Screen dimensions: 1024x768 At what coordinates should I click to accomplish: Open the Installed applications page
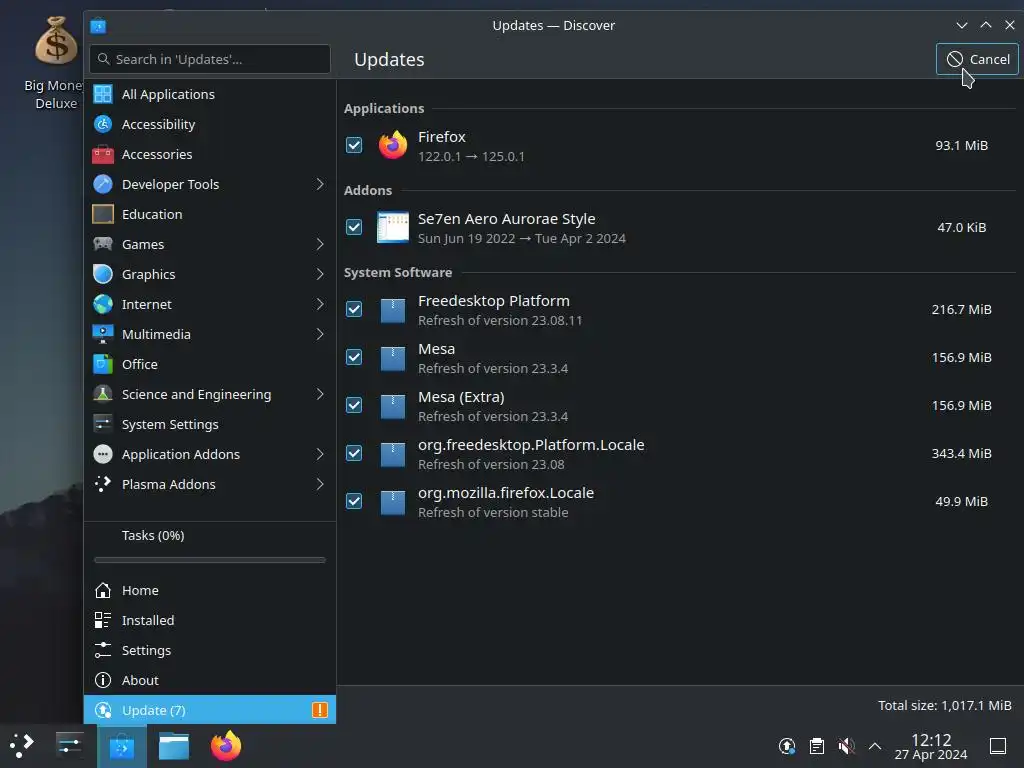coord(210,620)
